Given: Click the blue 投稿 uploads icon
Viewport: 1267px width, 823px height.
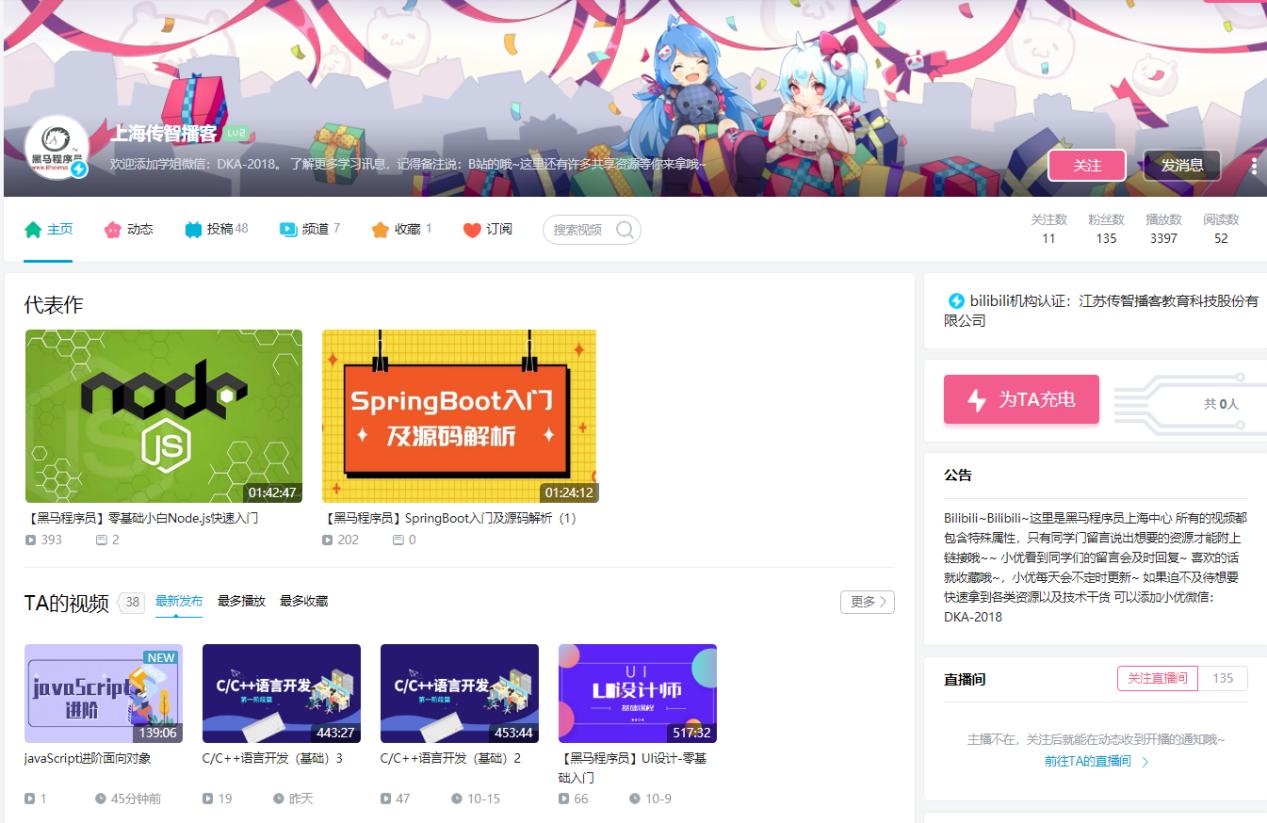Looking at the screenshot, I should point(194,230).
